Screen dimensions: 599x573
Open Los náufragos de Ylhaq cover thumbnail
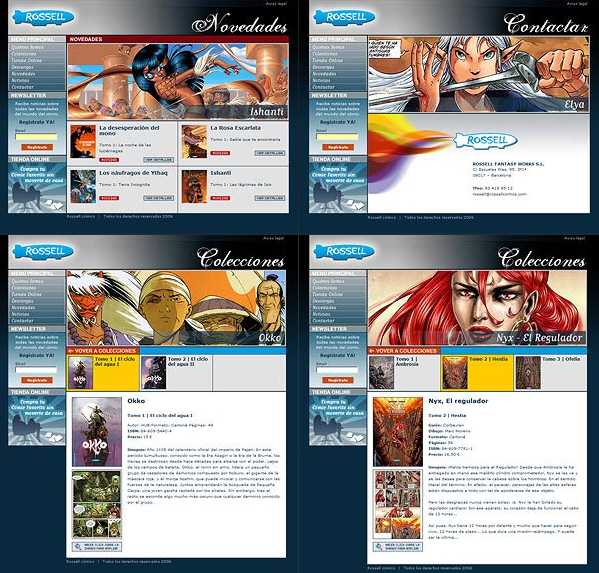point(83,186)
